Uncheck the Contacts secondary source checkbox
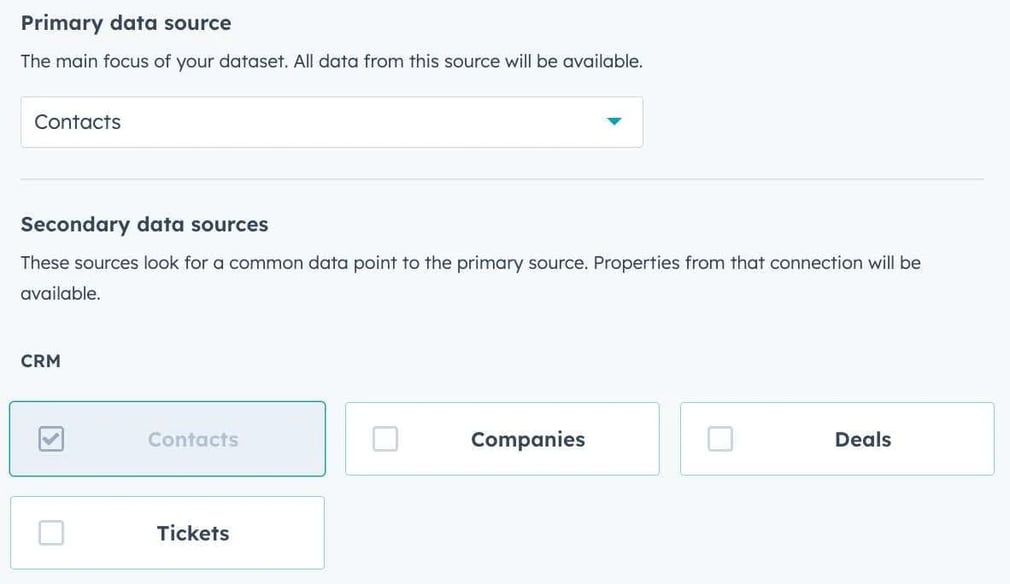This screenshot has width=1010, height=584. tap(51, 439)
